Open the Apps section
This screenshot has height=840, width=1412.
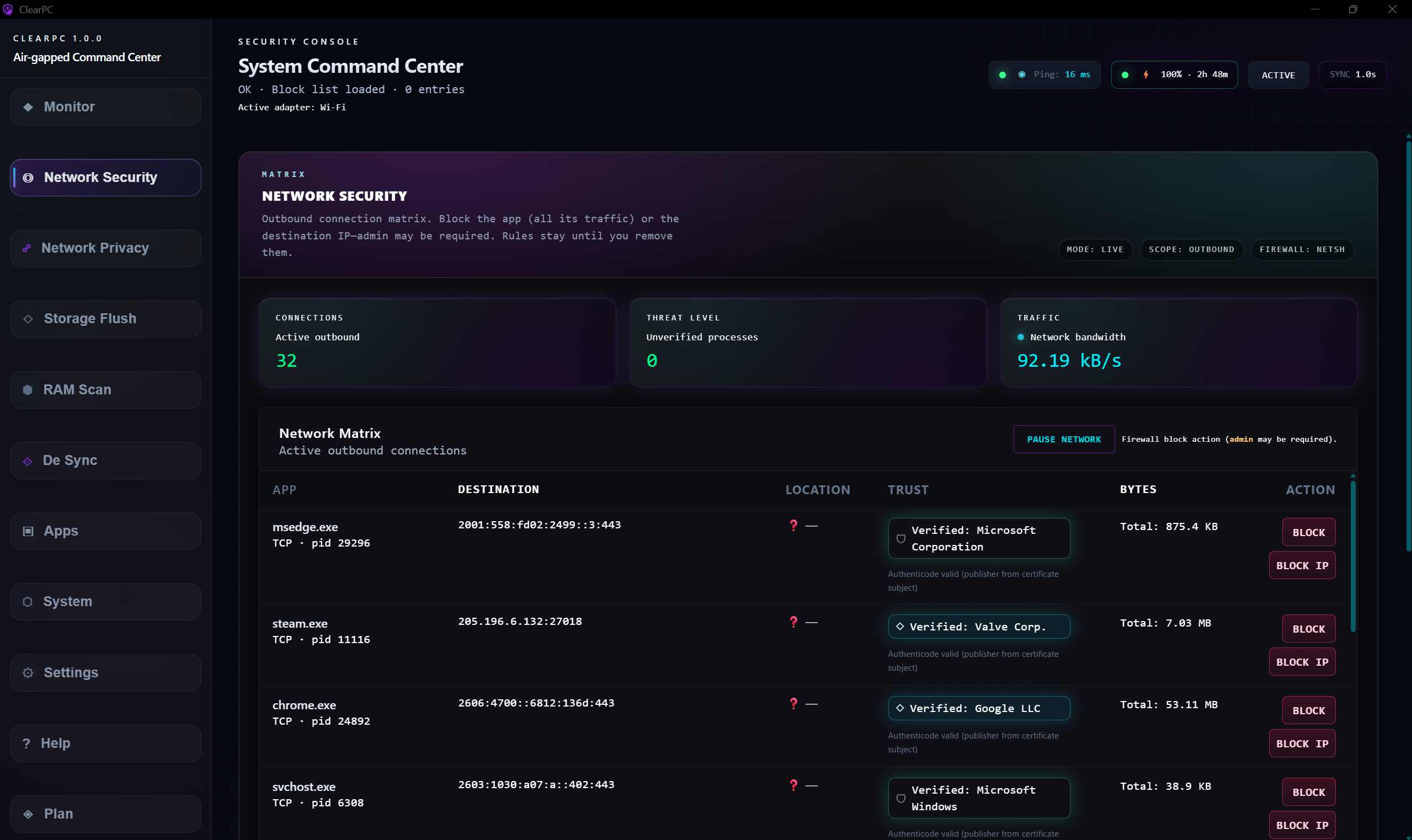point(105,531)
